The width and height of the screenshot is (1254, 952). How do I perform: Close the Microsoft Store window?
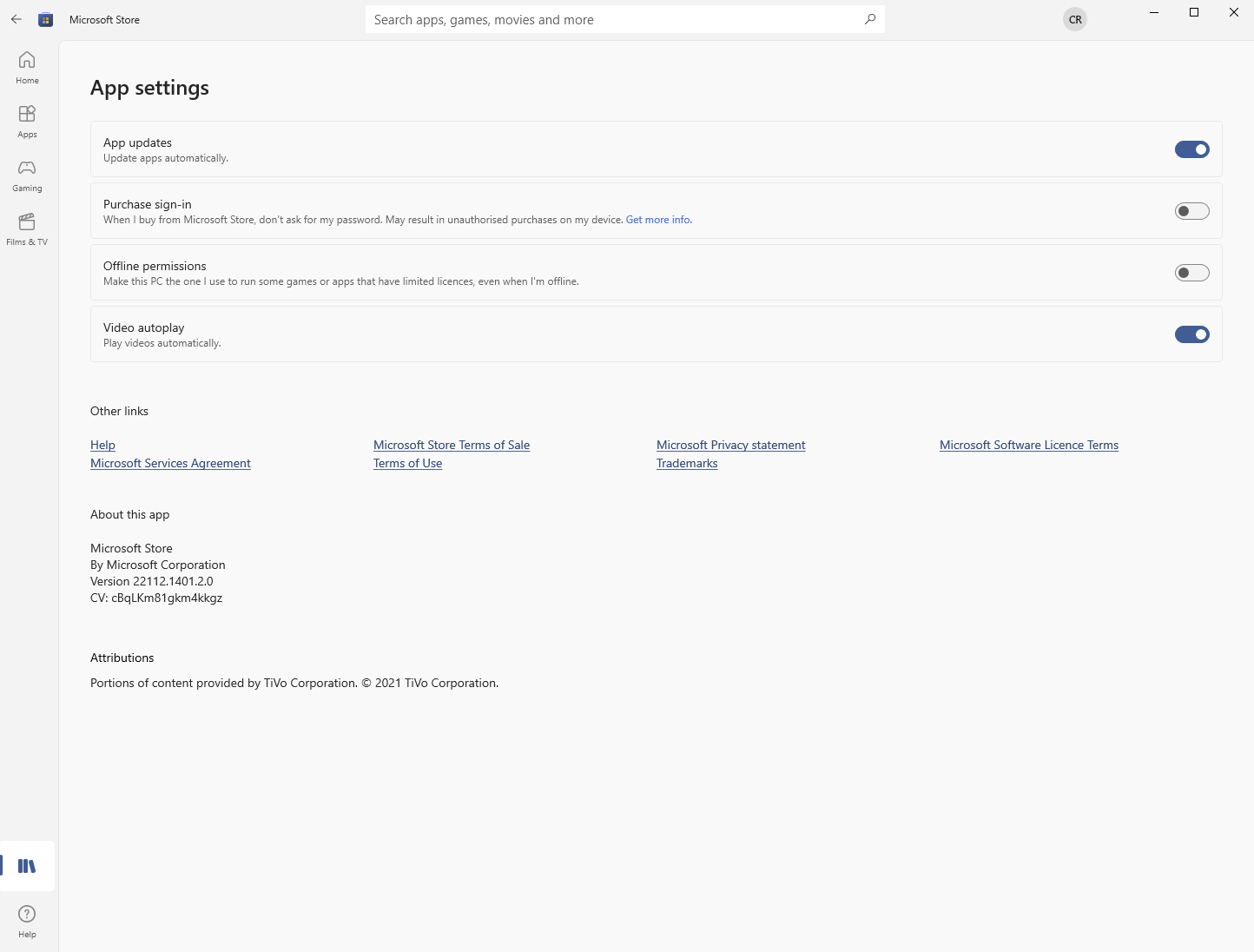point(1234,12)
